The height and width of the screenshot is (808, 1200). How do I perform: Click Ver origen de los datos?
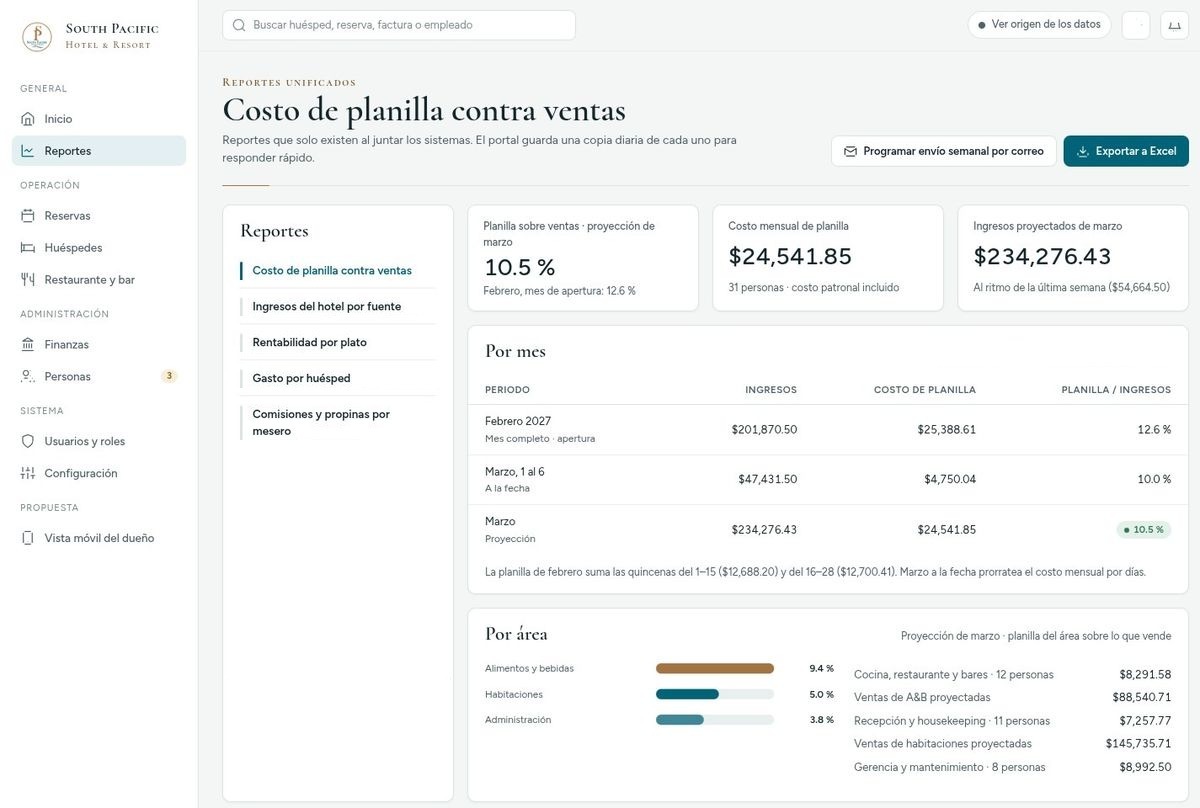[1039, 25]
